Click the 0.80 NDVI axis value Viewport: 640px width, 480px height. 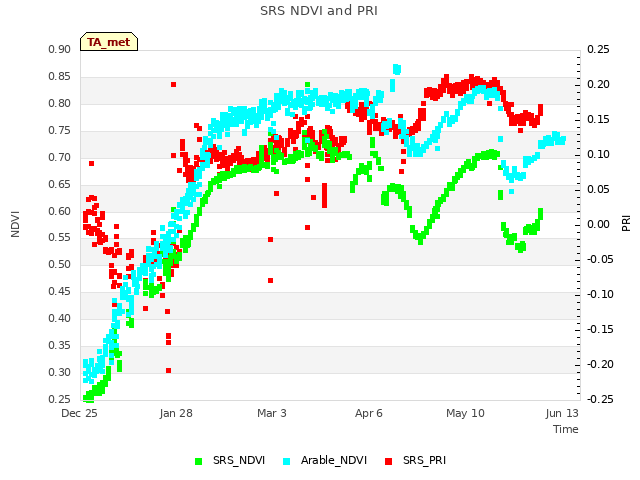click(60, 103)
